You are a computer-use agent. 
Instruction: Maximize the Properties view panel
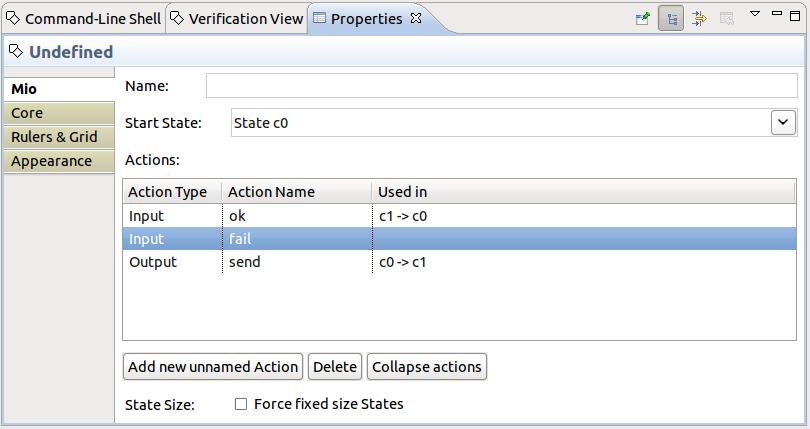click(797, 15)
